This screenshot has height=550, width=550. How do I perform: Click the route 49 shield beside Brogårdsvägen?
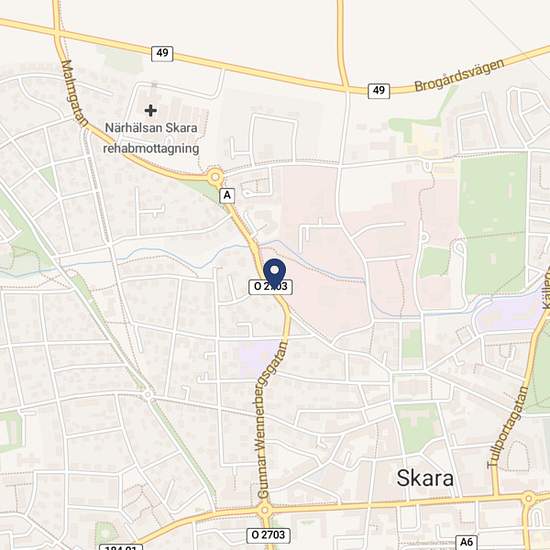379,90
